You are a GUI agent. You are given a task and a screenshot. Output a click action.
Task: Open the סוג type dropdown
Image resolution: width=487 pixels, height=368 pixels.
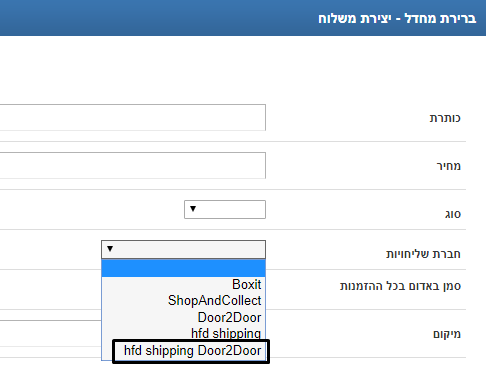[225, 209]
